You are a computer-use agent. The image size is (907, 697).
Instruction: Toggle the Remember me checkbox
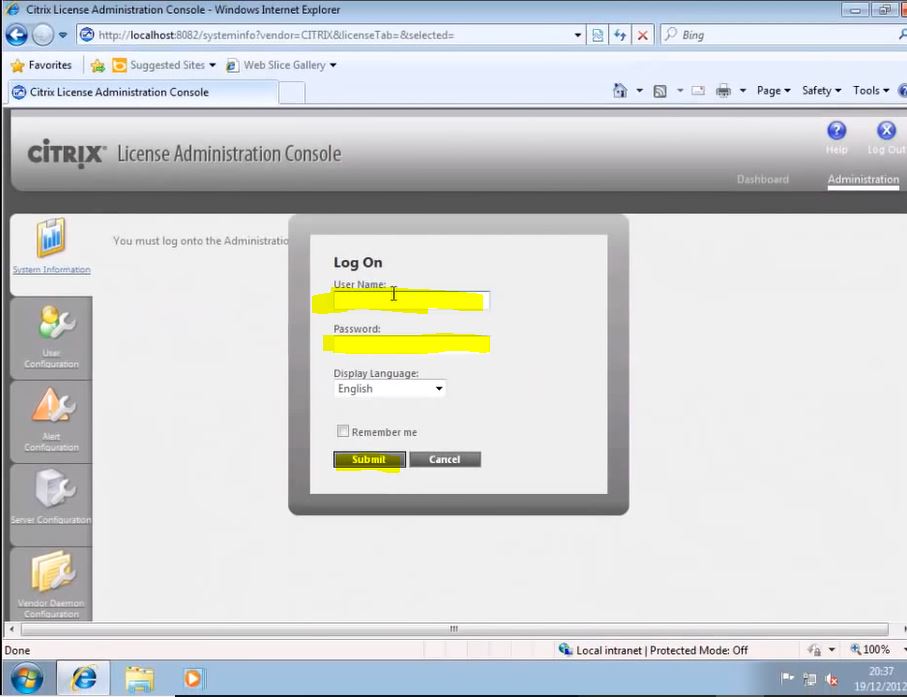pos(342,431)
